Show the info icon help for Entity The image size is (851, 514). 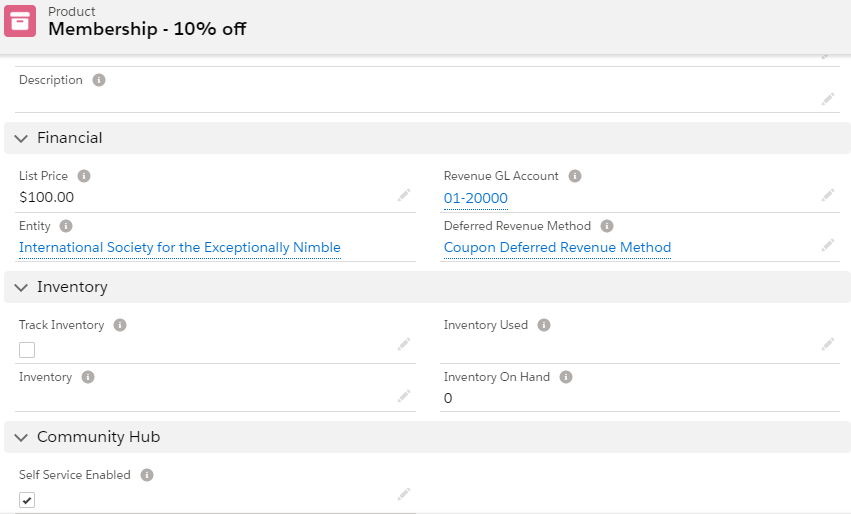[66, 226]
